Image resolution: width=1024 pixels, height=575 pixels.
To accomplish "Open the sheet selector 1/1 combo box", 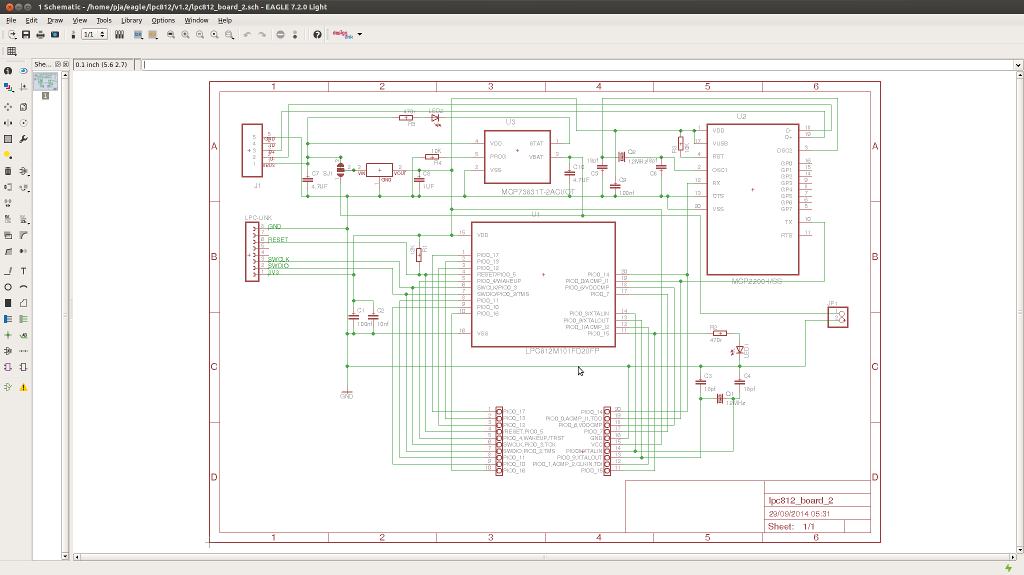I will tap(93, 35).
